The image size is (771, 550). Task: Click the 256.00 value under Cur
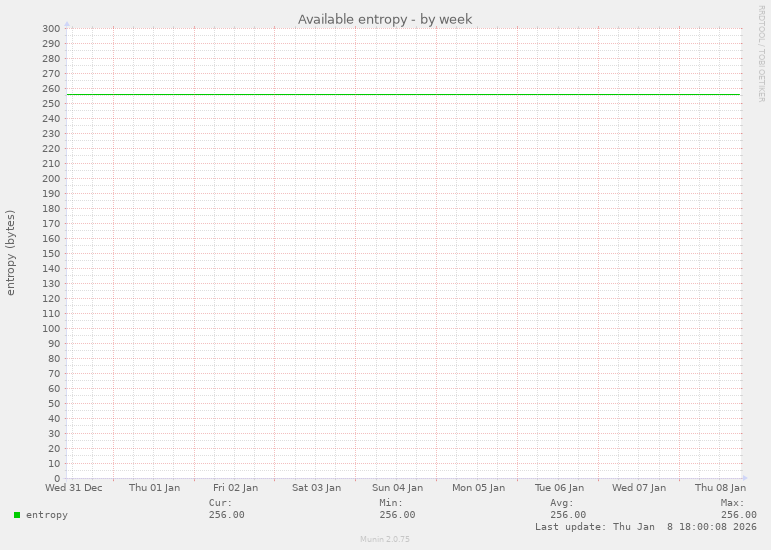pyautogui.click(x=226, y=515)
